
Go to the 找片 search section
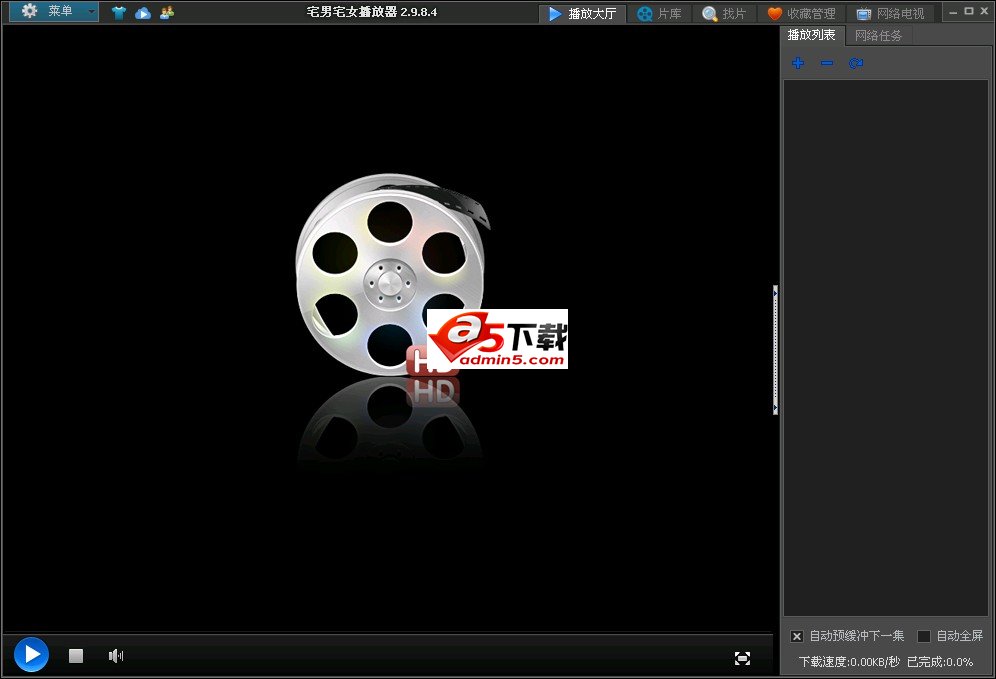724,14
